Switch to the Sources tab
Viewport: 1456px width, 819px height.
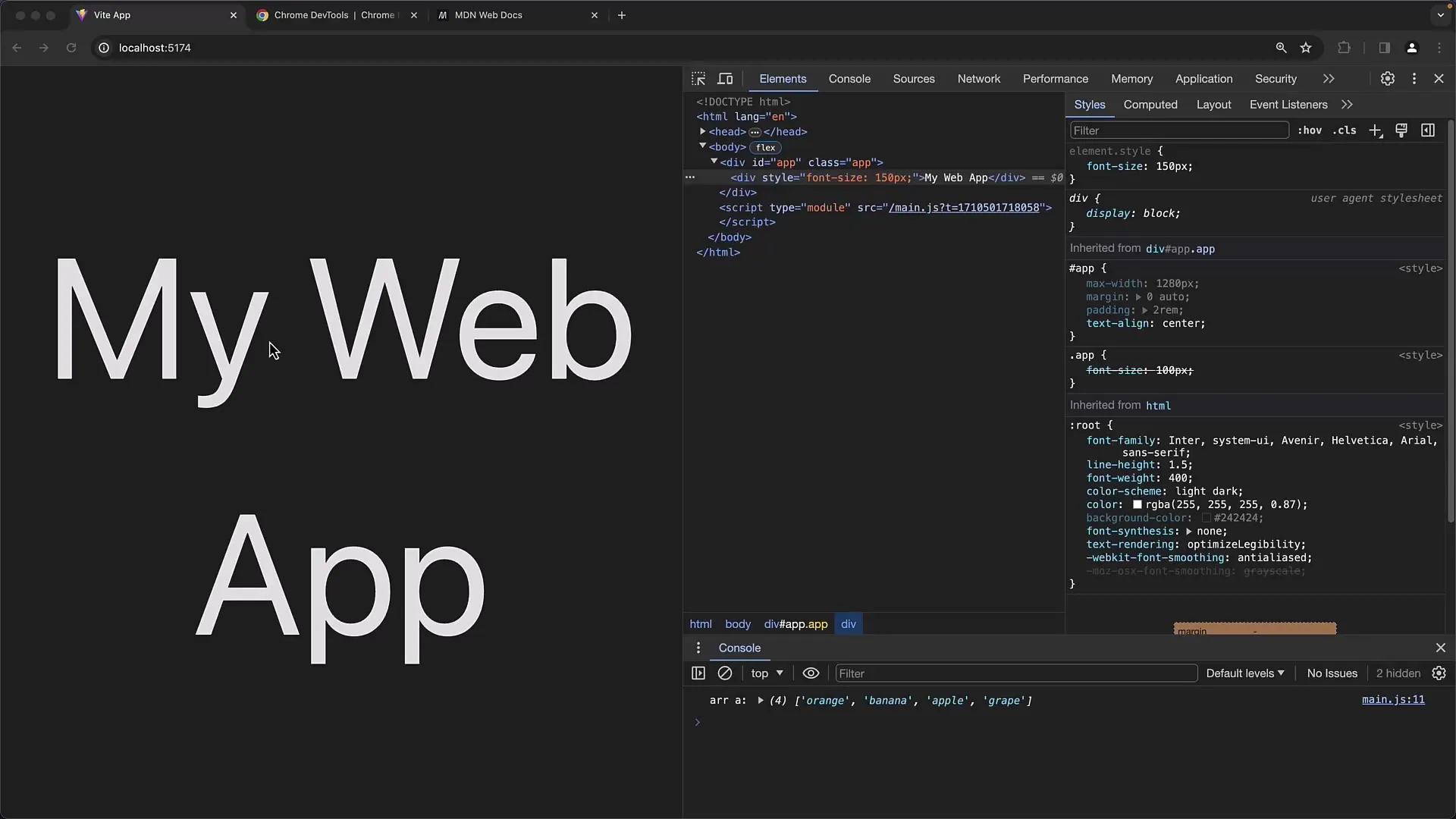pyautogui.click(x=914, y=79)
